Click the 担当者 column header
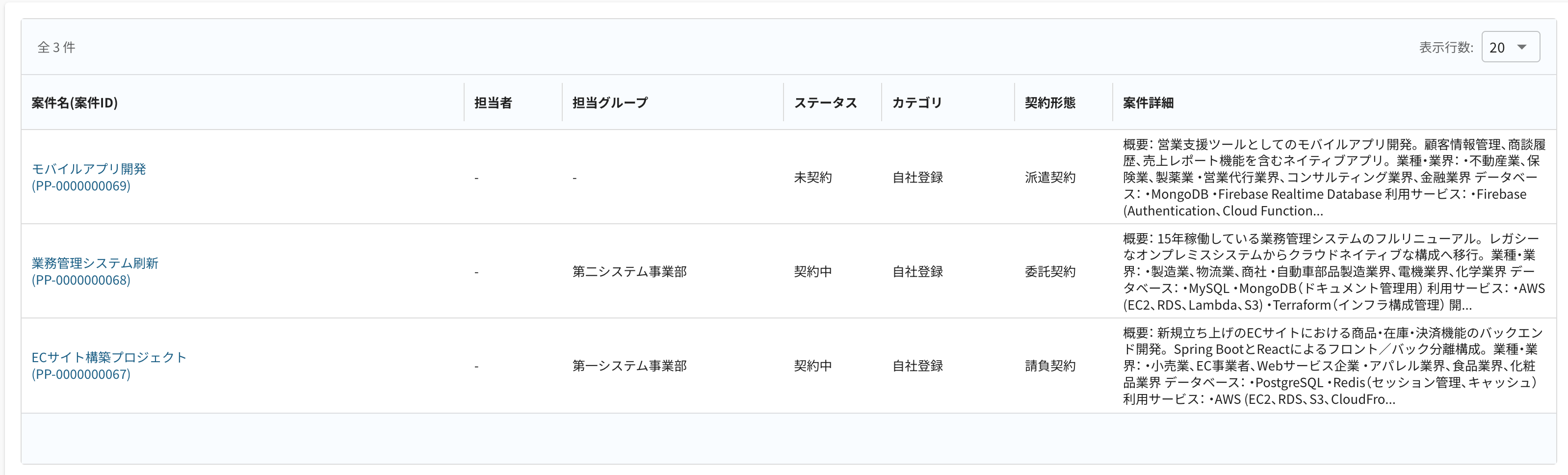 [493, 102]
